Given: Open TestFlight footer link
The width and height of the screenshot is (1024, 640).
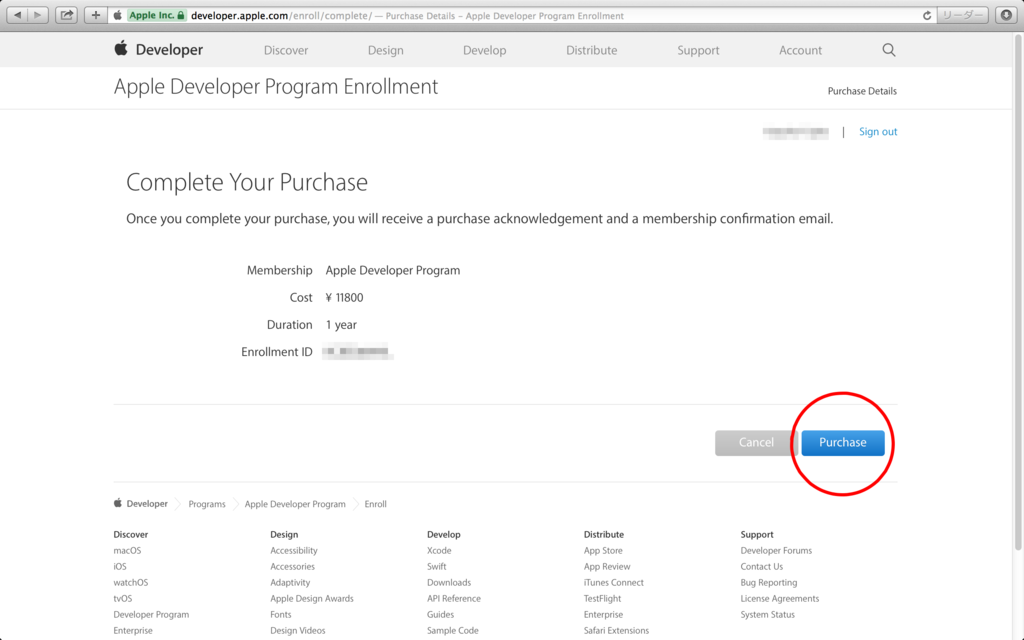Looking at the screenshot, I should 602,598.
